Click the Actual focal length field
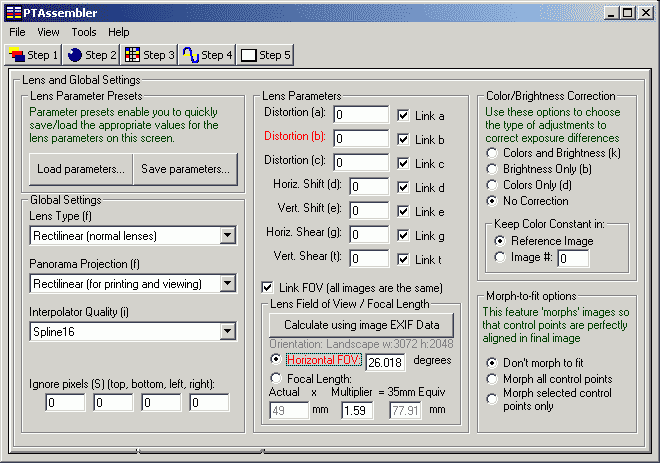660x463 pixels. click(x=289, y=410)
